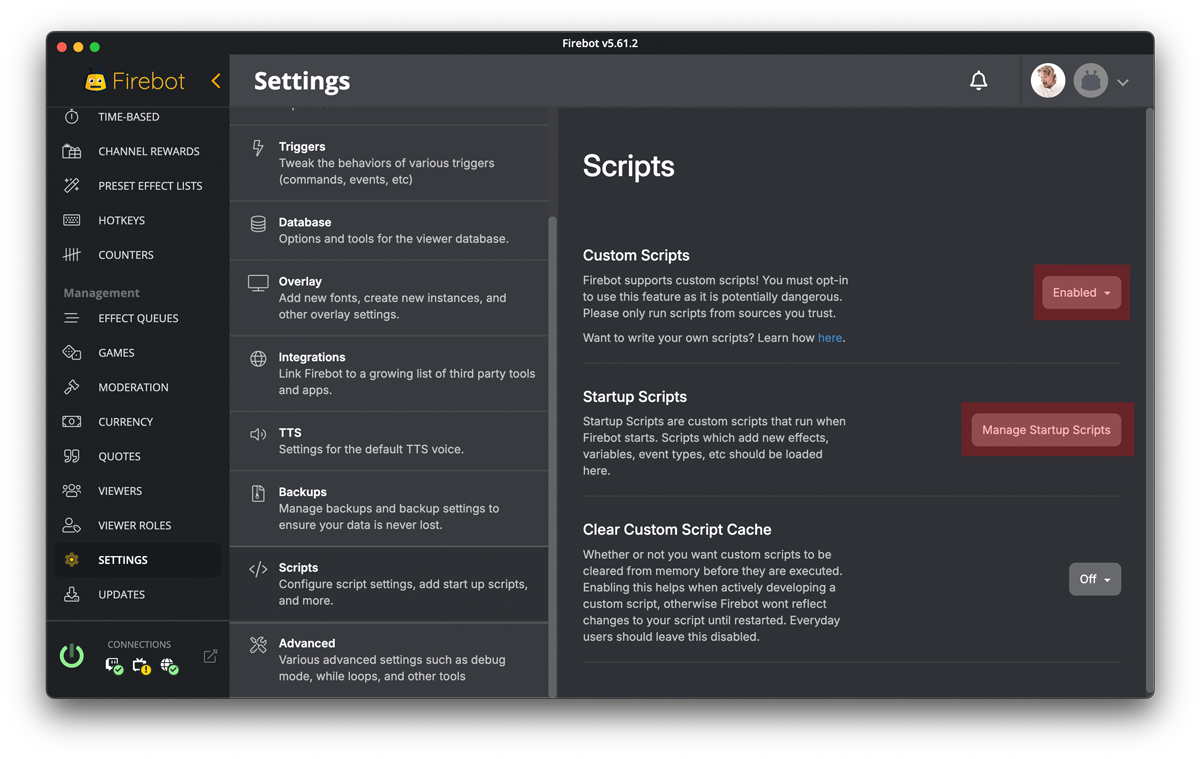
Task: Click the Currency icon in sidebar
Action: tap(70, 421)
